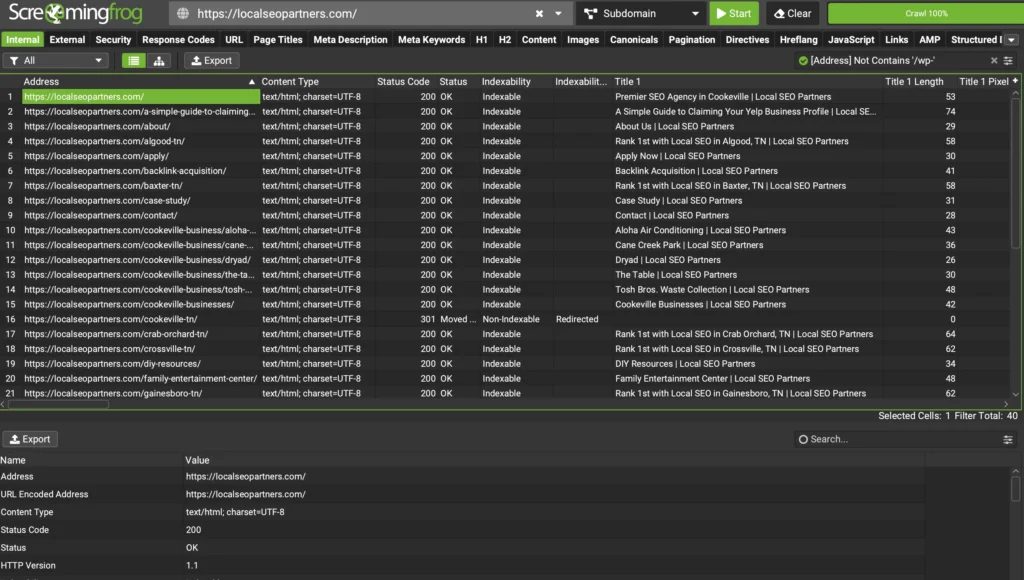Click the Clear button
This screenshot has width=1024, height=580.
pyautogui.click(x=792, y=13)
